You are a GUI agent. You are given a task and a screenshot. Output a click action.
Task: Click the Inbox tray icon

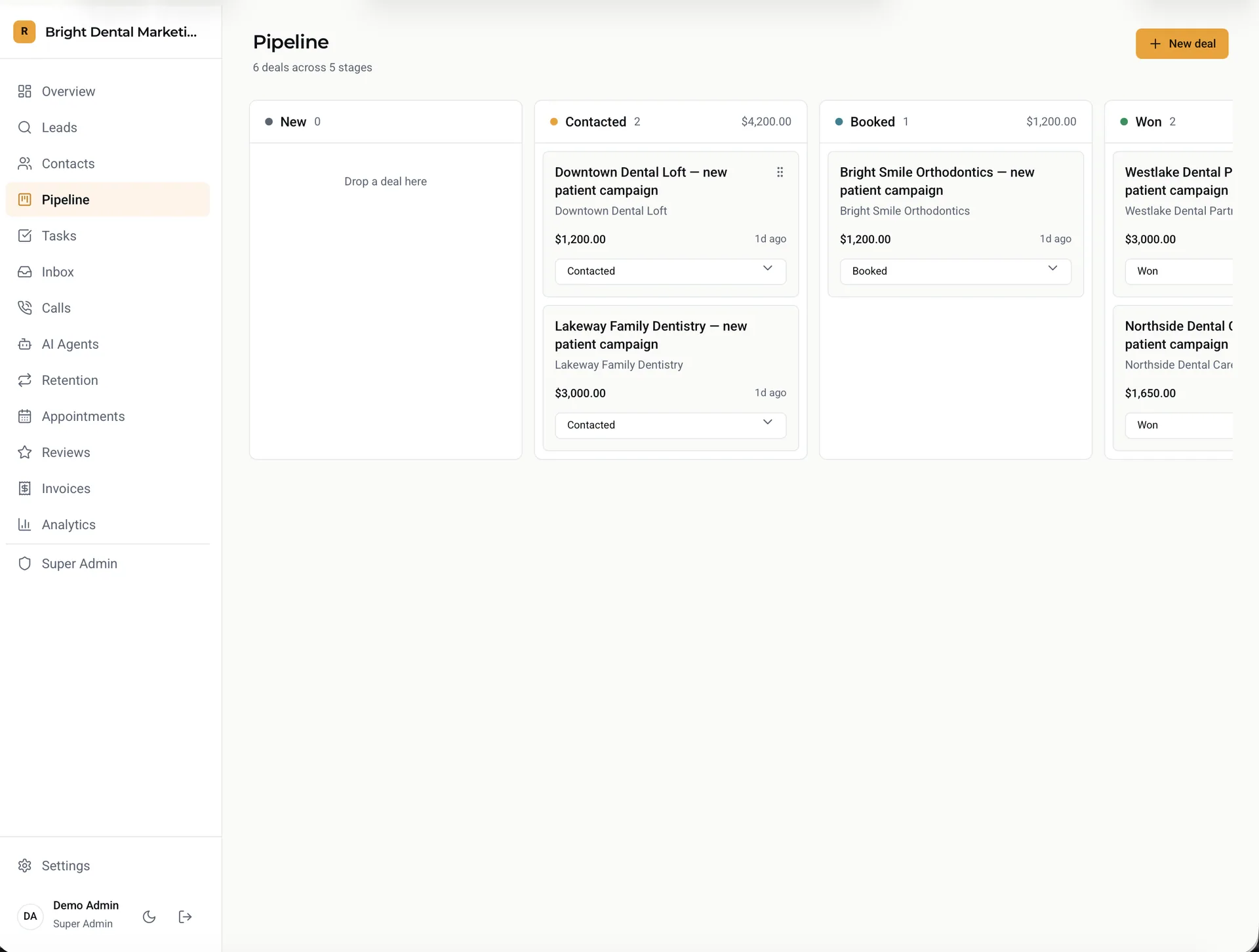[x=25, y=271]
